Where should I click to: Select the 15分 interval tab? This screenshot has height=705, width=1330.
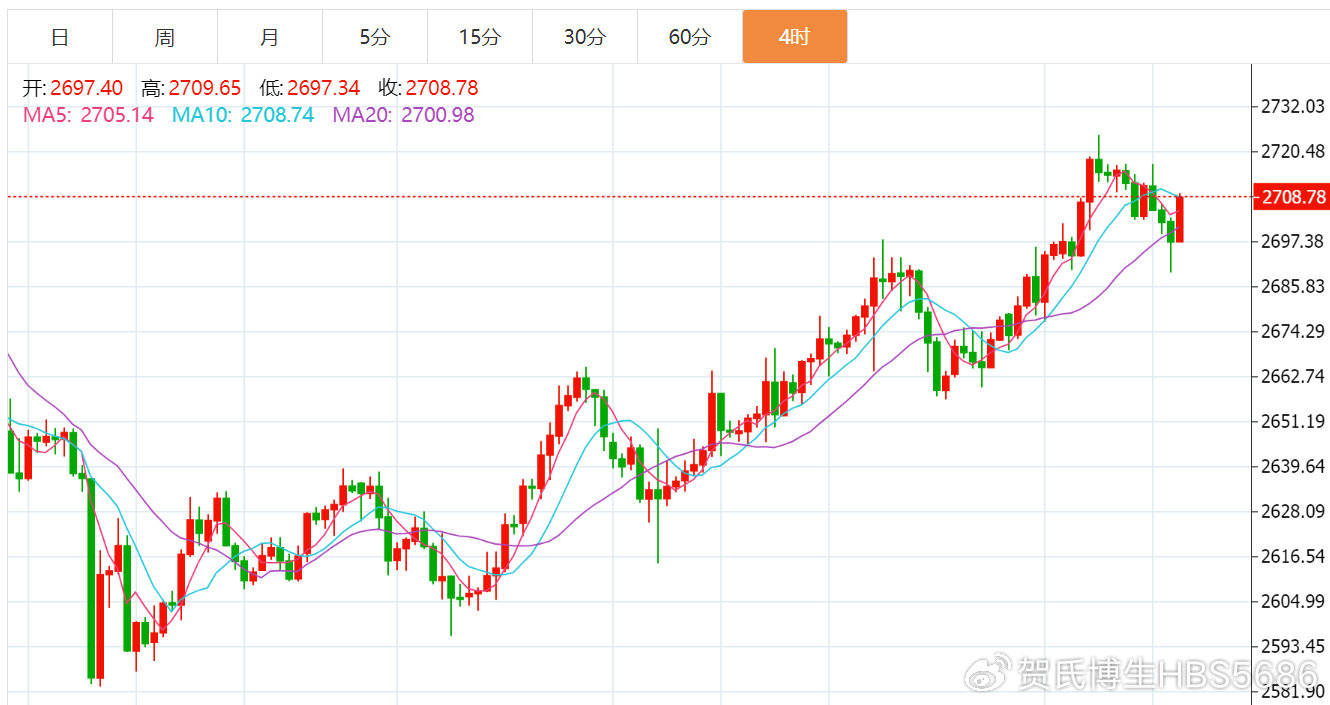480,37
